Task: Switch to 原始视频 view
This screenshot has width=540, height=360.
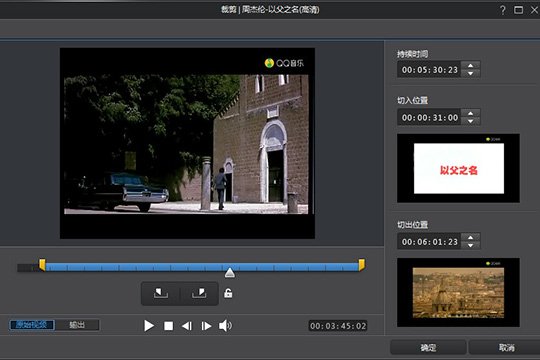Action: 32,325
